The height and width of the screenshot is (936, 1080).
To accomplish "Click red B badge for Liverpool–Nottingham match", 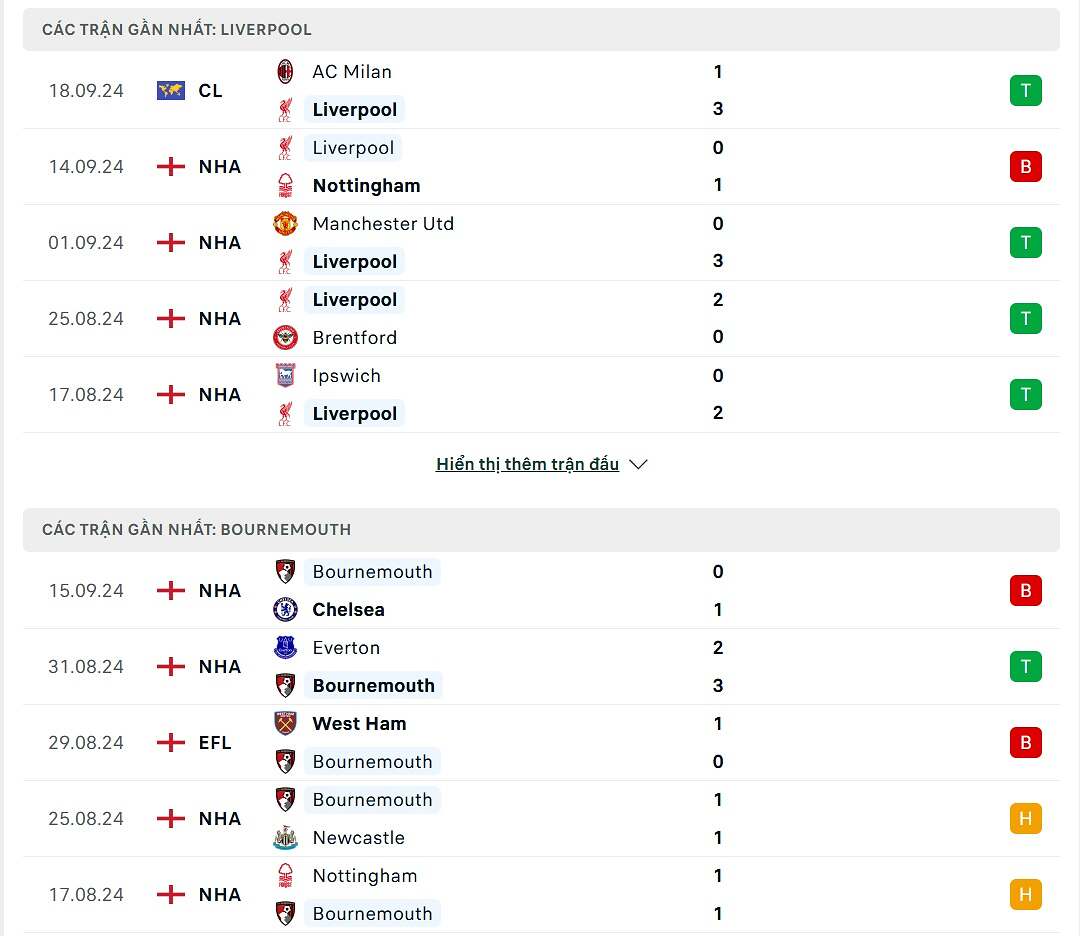I will click(1025, 167).
